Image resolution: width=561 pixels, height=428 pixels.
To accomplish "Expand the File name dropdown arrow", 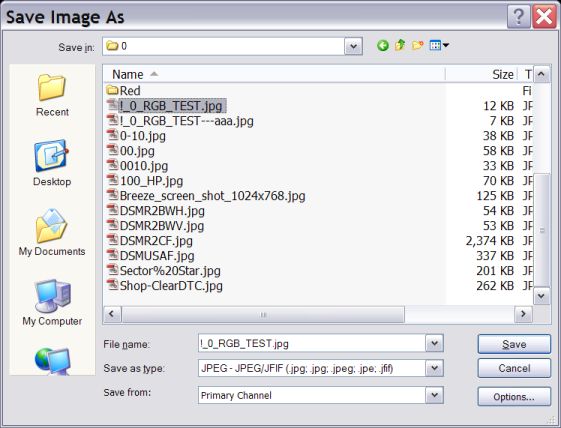I will click(434, 344).
